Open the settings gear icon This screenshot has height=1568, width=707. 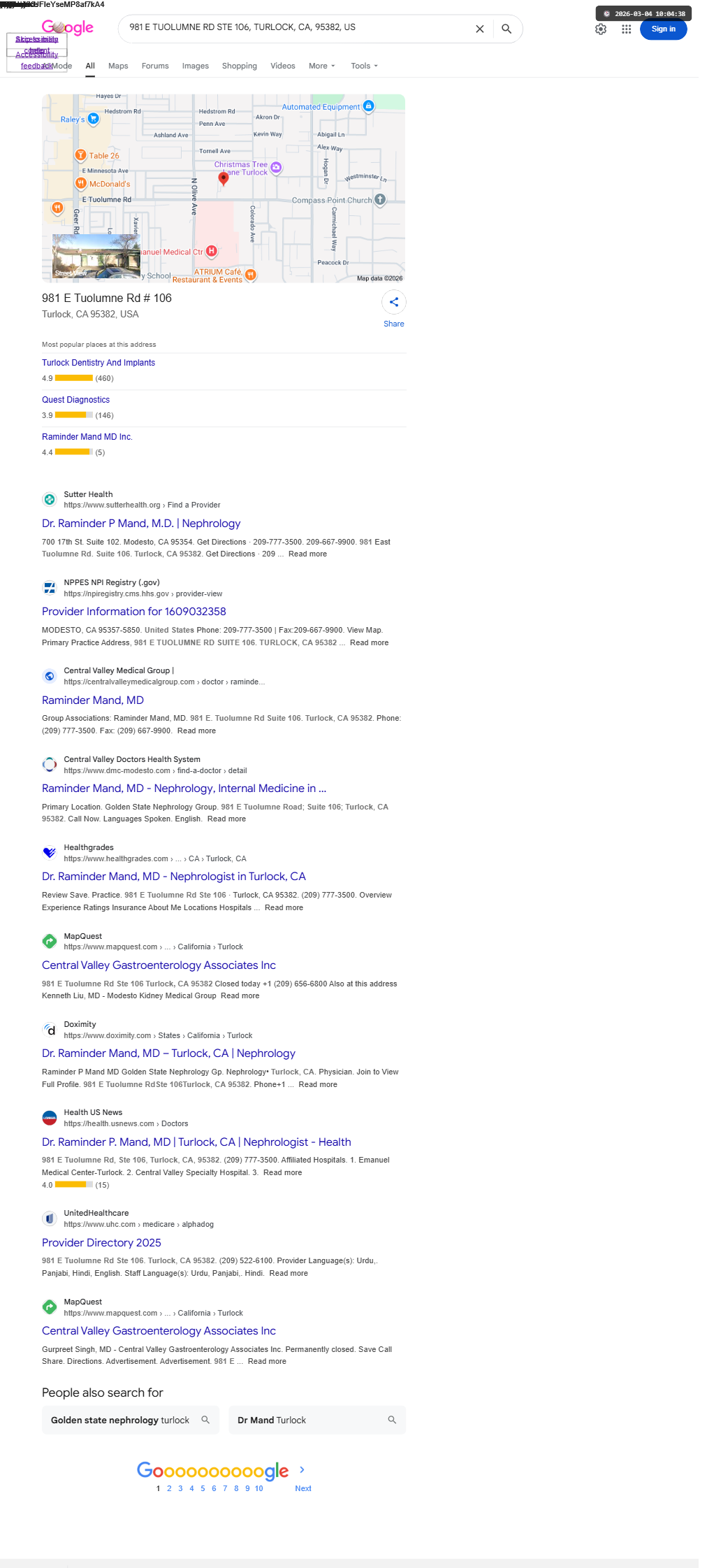tap(601, 29)
